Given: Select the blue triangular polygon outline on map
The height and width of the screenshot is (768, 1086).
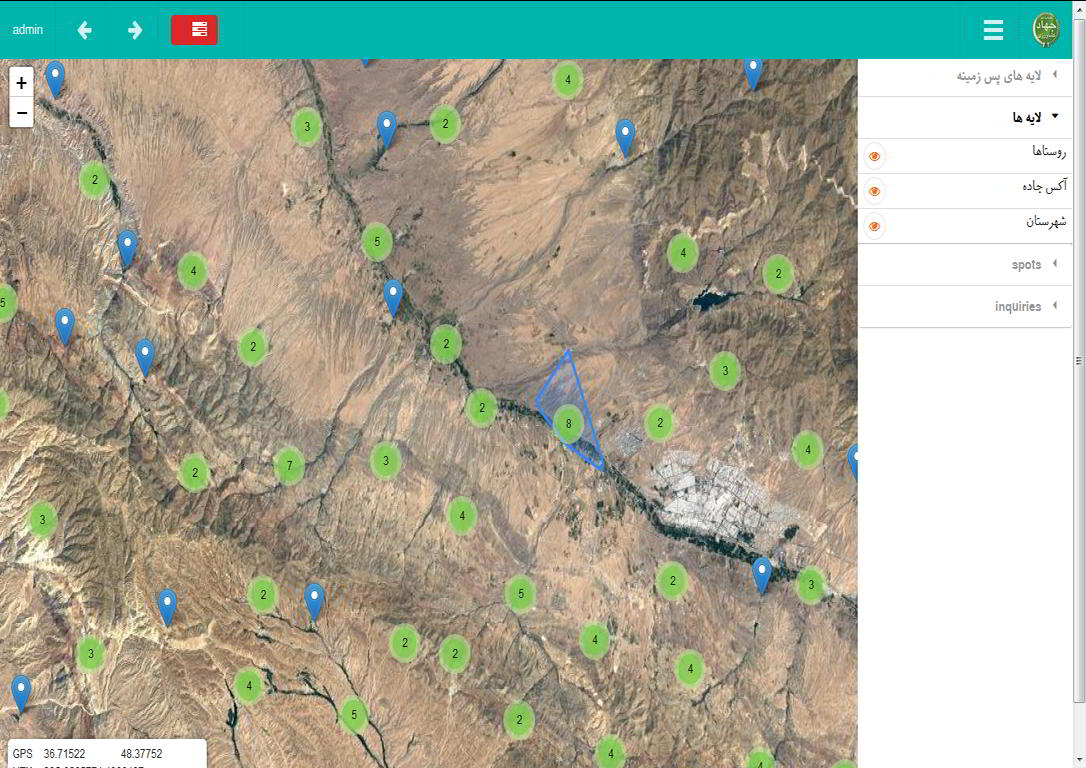Looking at the screenshot, I should [569, 409].
